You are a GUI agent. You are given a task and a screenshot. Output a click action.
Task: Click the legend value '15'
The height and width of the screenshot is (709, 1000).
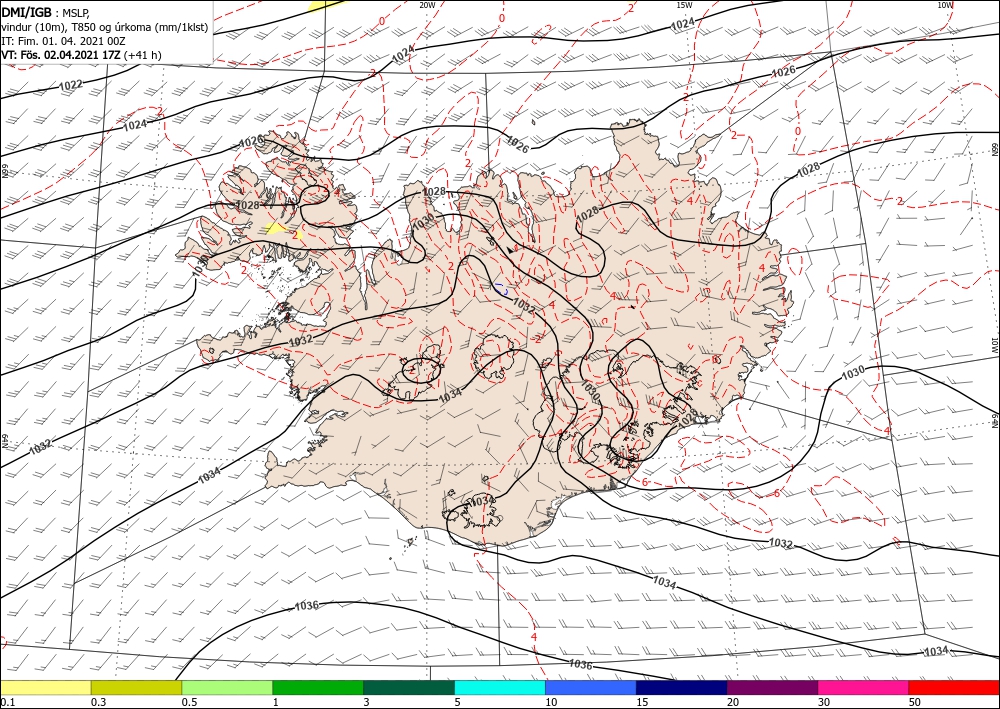coord(642,702)
